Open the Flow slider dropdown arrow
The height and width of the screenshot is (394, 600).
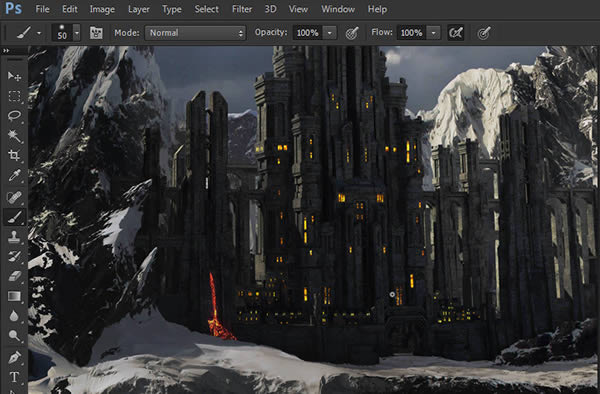tap(433, 33)
